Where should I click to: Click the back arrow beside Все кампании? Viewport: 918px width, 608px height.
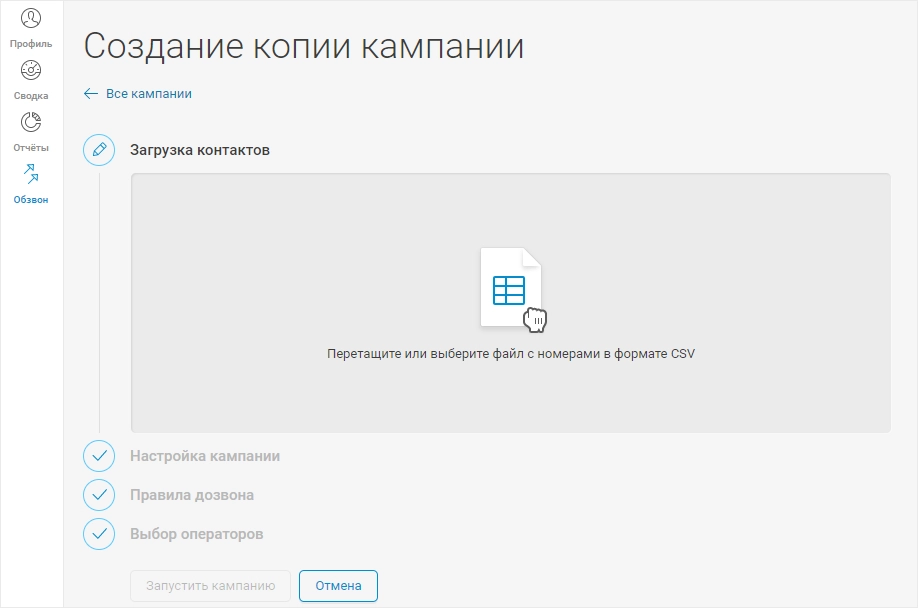pyautogui.click(x=91, y=94)
